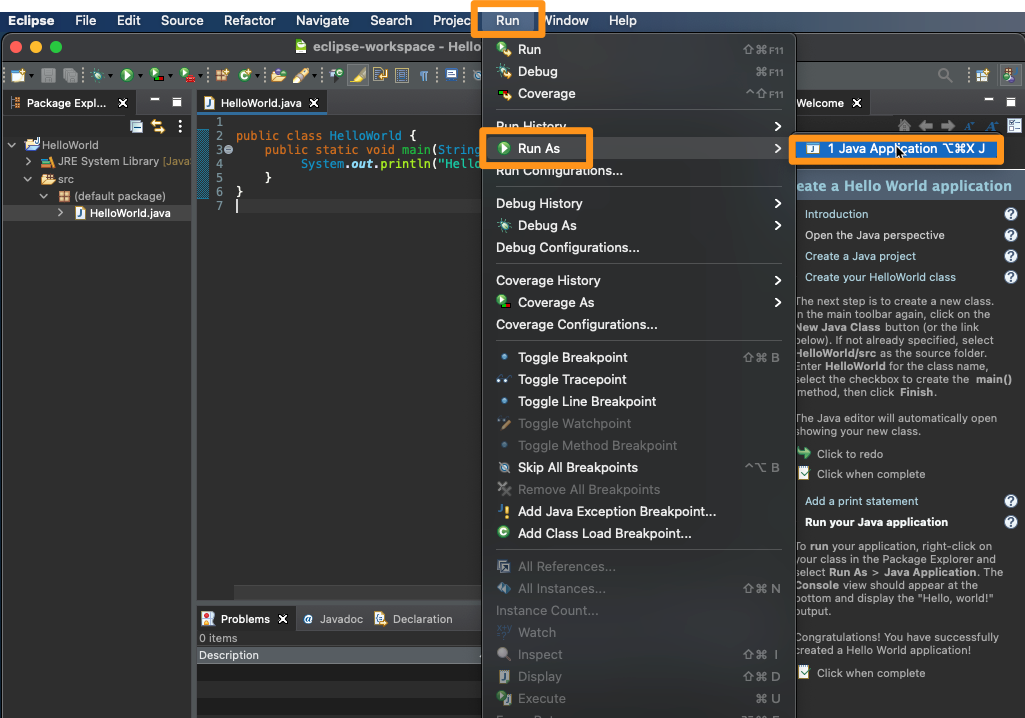The height and width of the screenshot is (718, 1025).
Task: Open the Debug As submenu
Action: pyautogui.click(x=638, y=226)
